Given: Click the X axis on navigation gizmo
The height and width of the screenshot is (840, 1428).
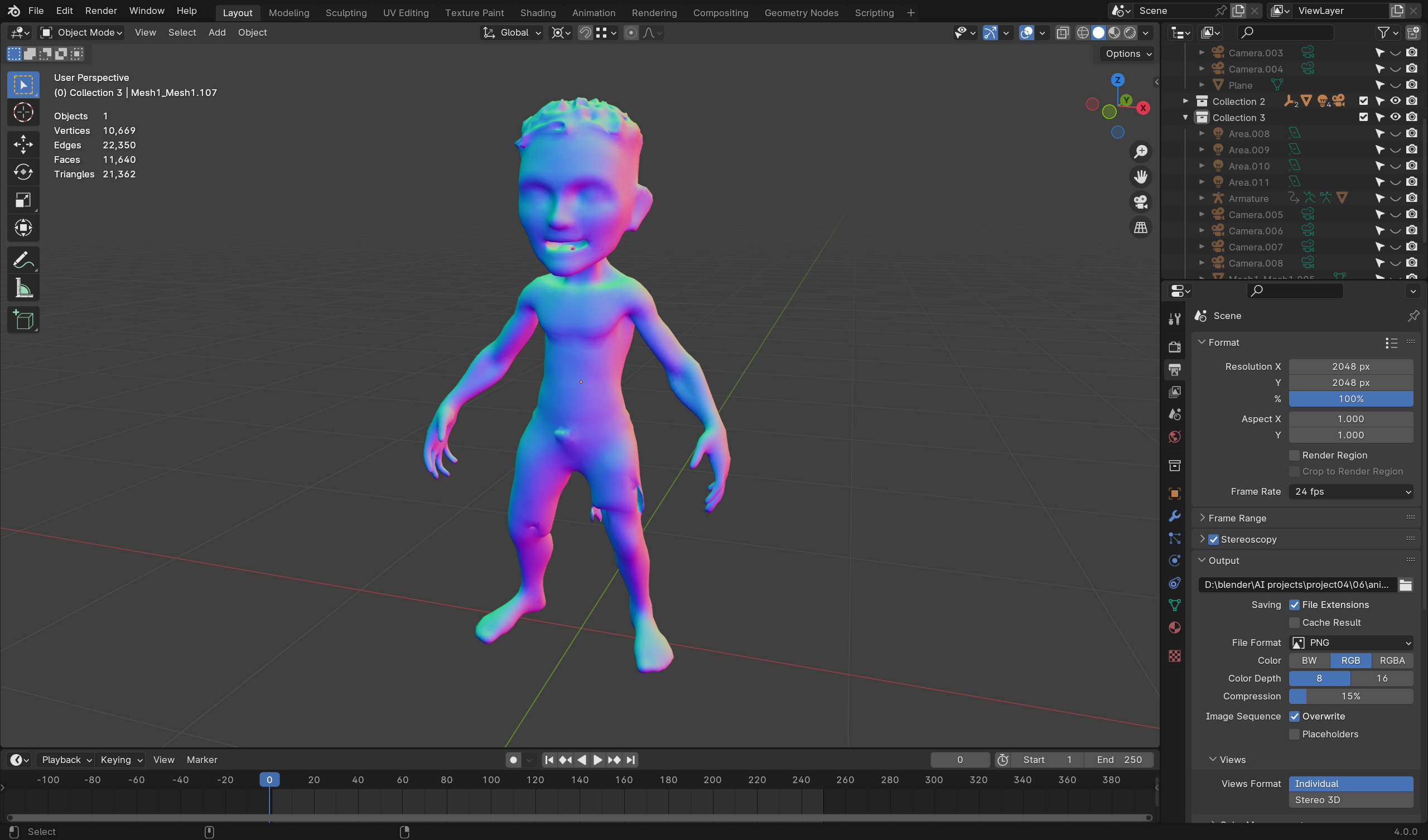Looking at the screenshot, I should click(x=1143, y=108).
